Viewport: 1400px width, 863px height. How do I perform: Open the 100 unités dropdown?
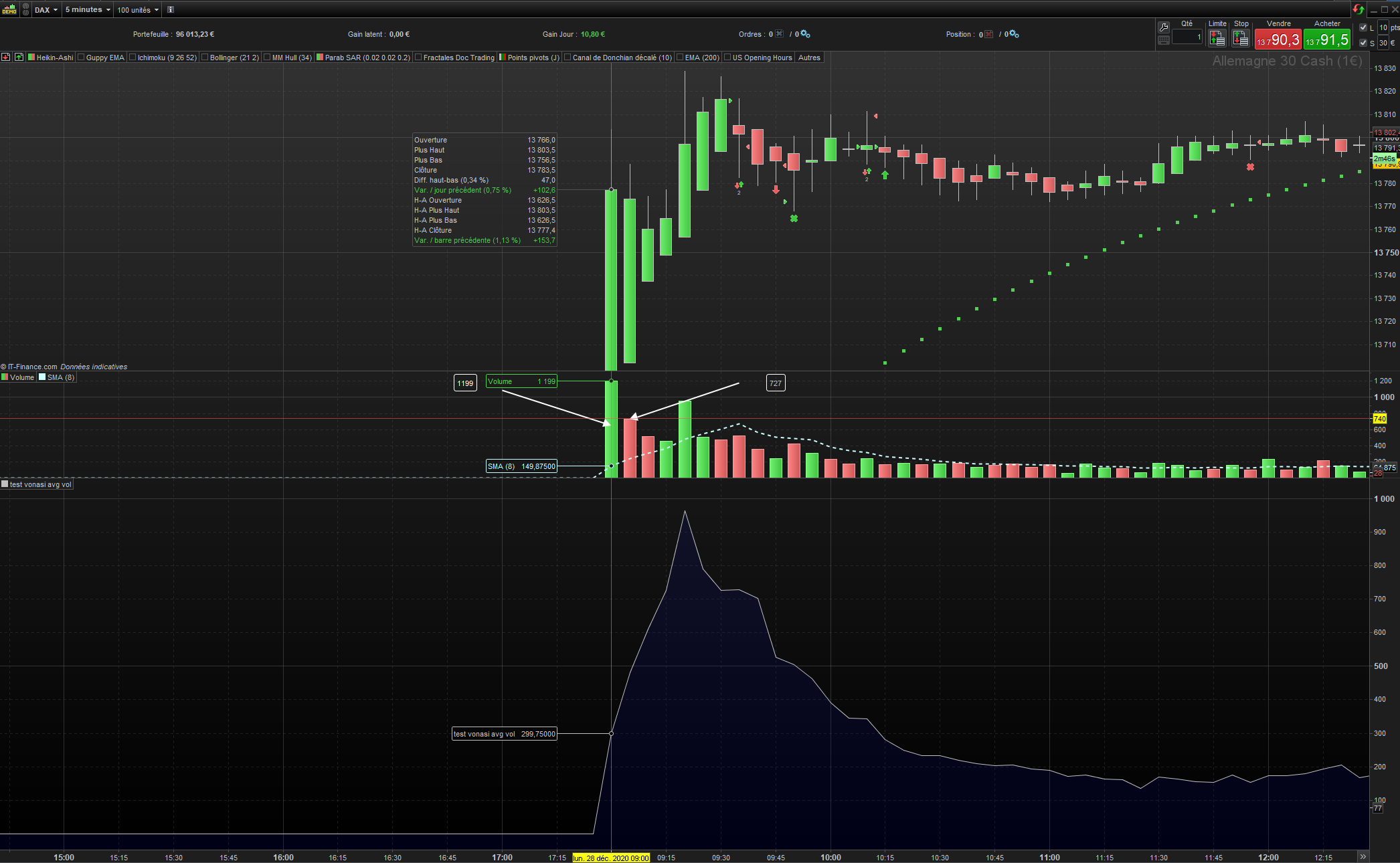138,9
